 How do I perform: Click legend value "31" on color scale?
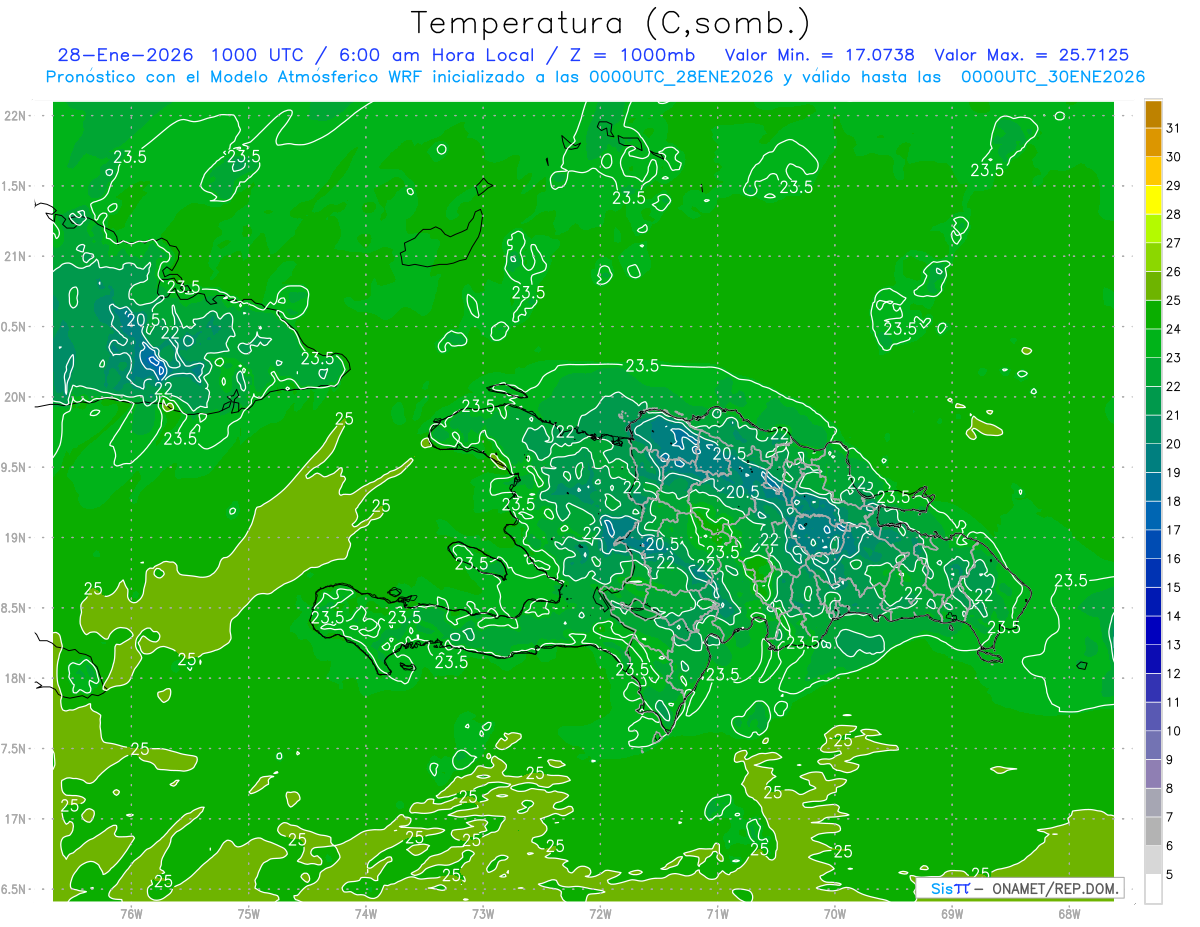click(x=1174, y=128)
